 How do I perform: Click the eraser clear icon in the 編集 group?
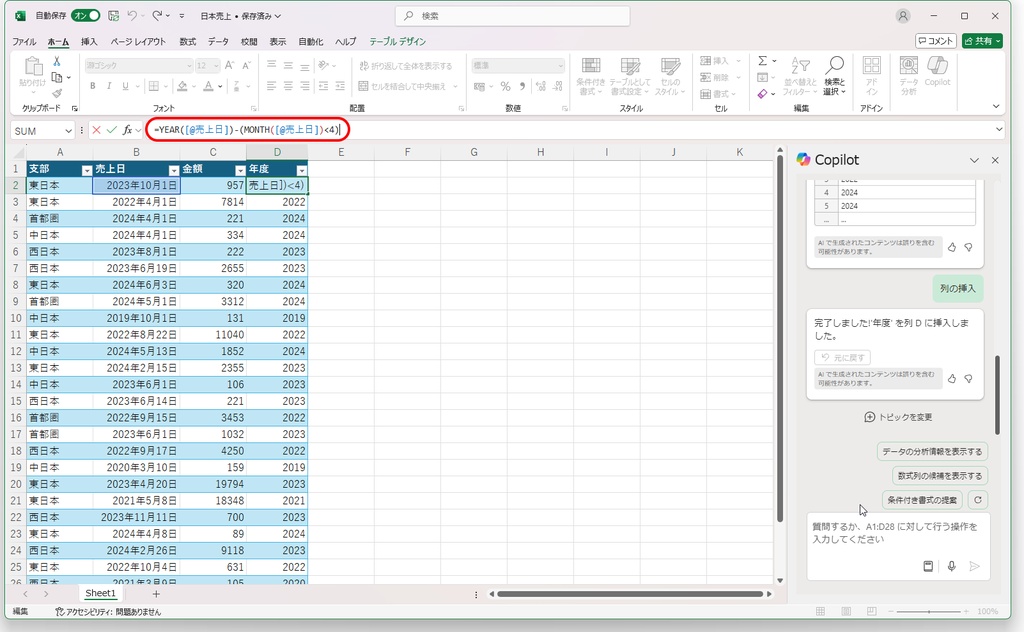pos(762,94)
